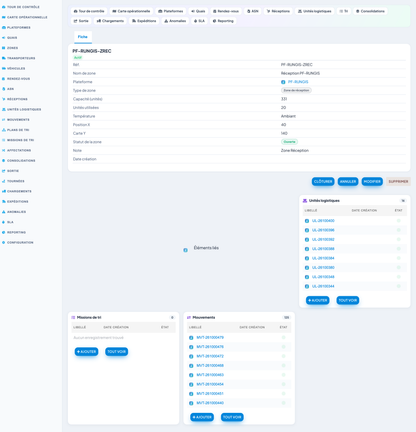Open Tour de contrôle from the sidebar
The image size is (416, 432).
point(21,7)
